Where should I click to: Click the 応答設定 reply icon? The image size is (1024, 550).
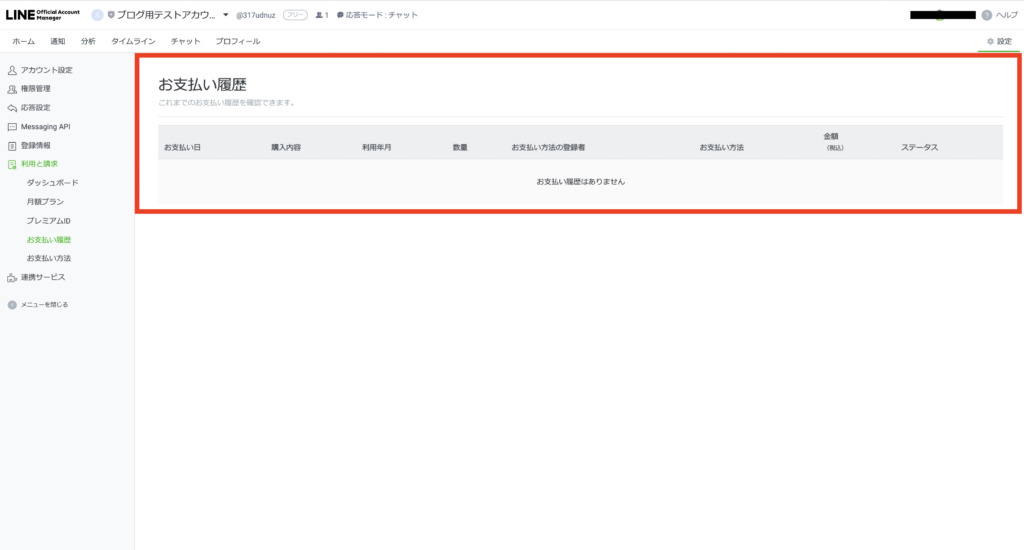[12, 108]
